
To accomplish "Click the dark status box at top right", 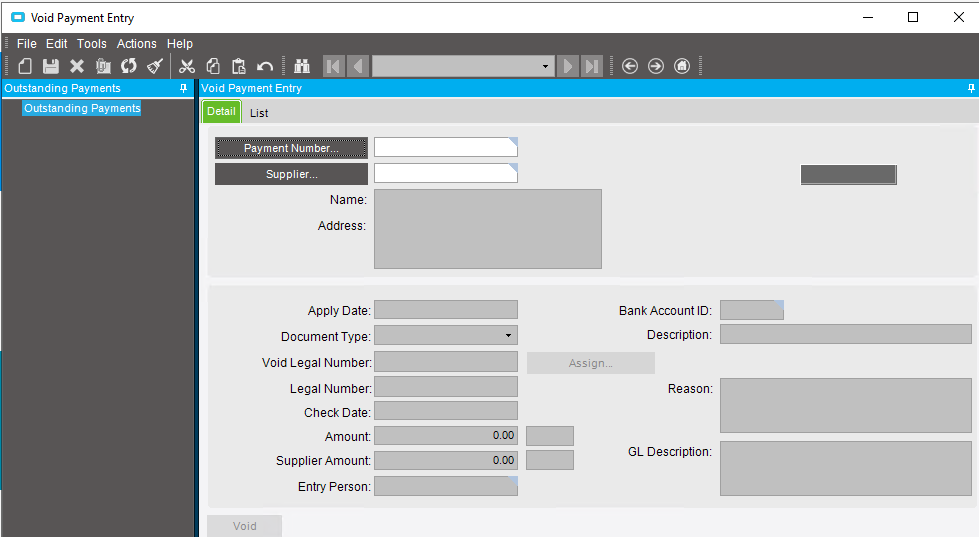I will 849,175.
